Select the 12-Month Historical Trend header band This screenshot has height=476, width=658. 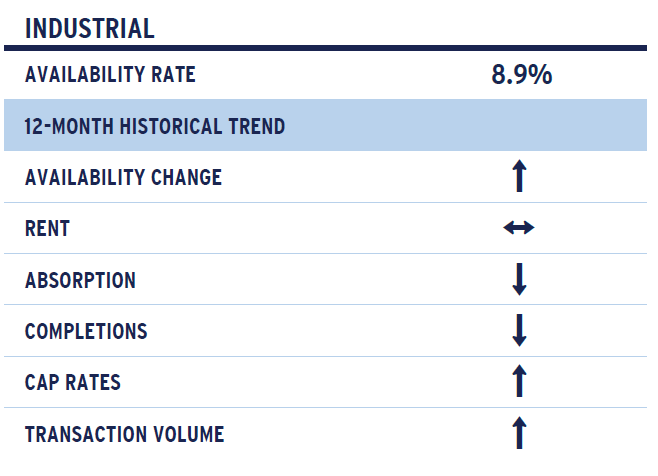pyautogui.click(x=326, y=125)
